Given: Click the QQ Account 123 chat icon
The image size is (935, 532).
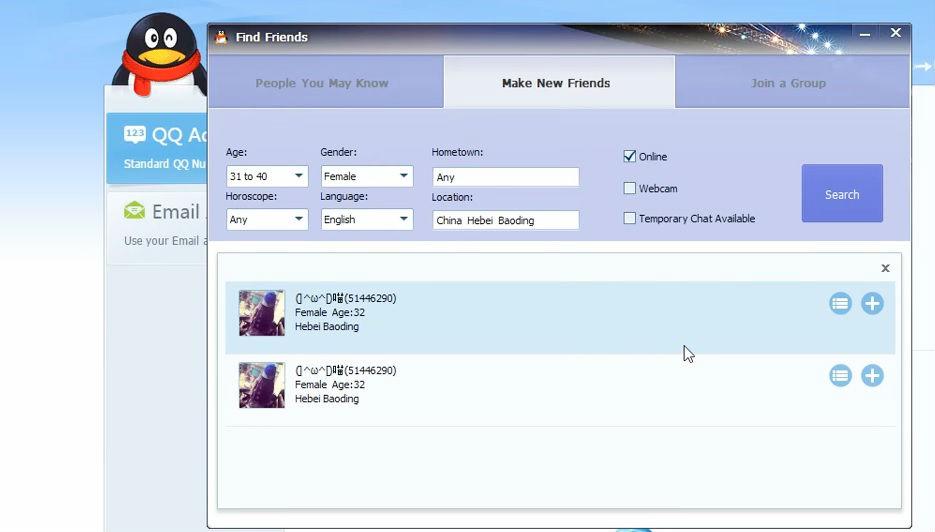Looking at the screenshot, I should point(135,134).
